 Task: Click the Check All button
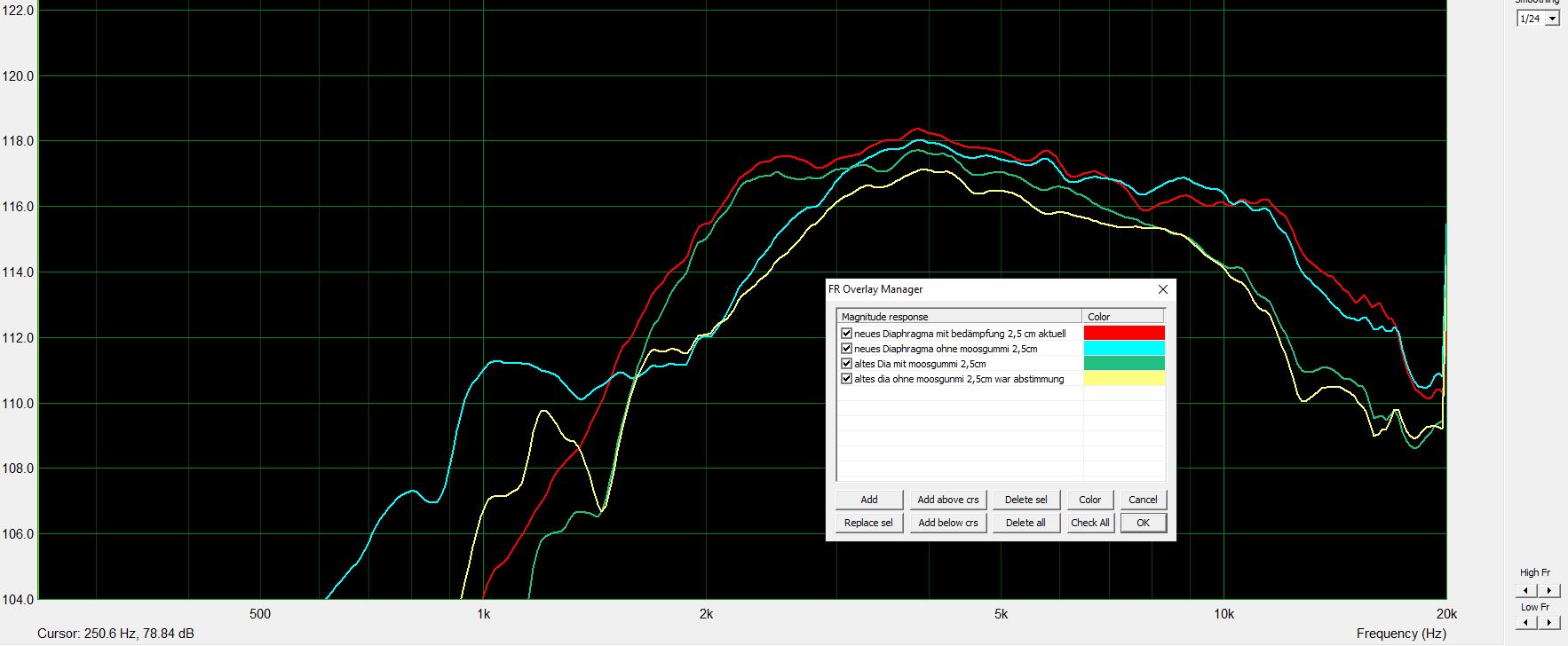1089,523
